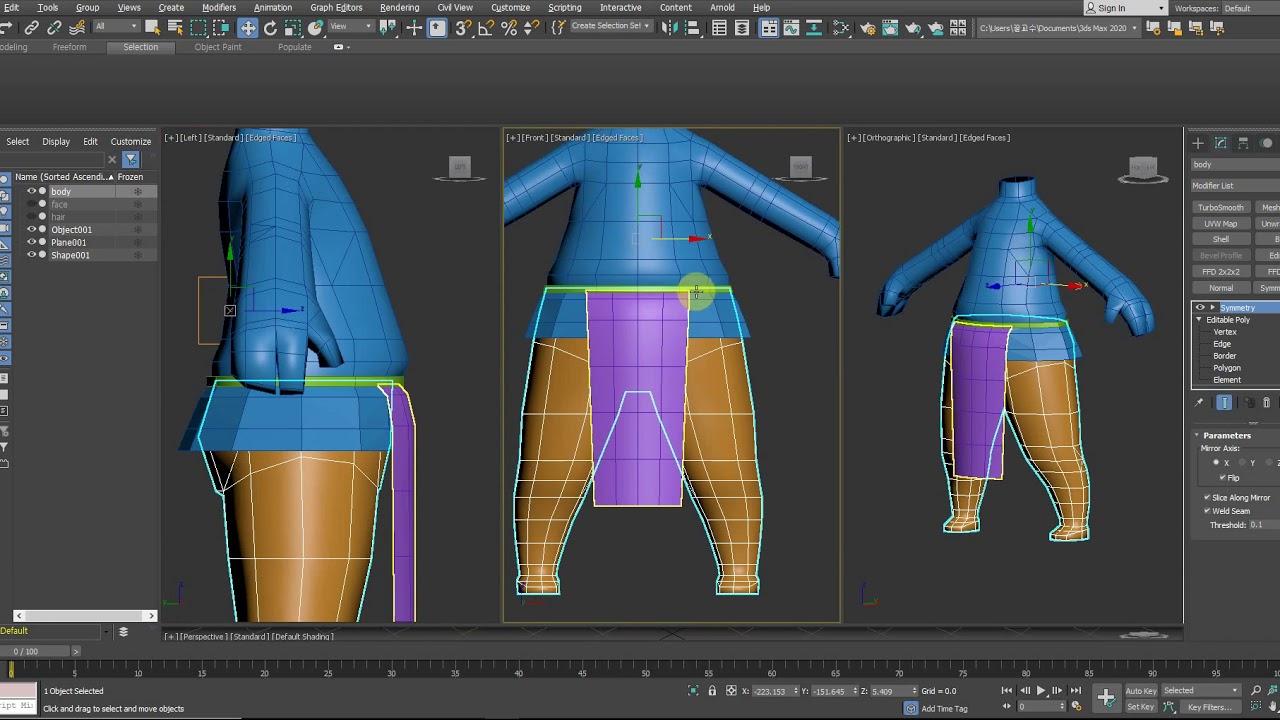The width and height of the screenshot is (1280, 720).
Task: Uncheck Slice Along Mirror checkbox
Action: (1207, 497)
